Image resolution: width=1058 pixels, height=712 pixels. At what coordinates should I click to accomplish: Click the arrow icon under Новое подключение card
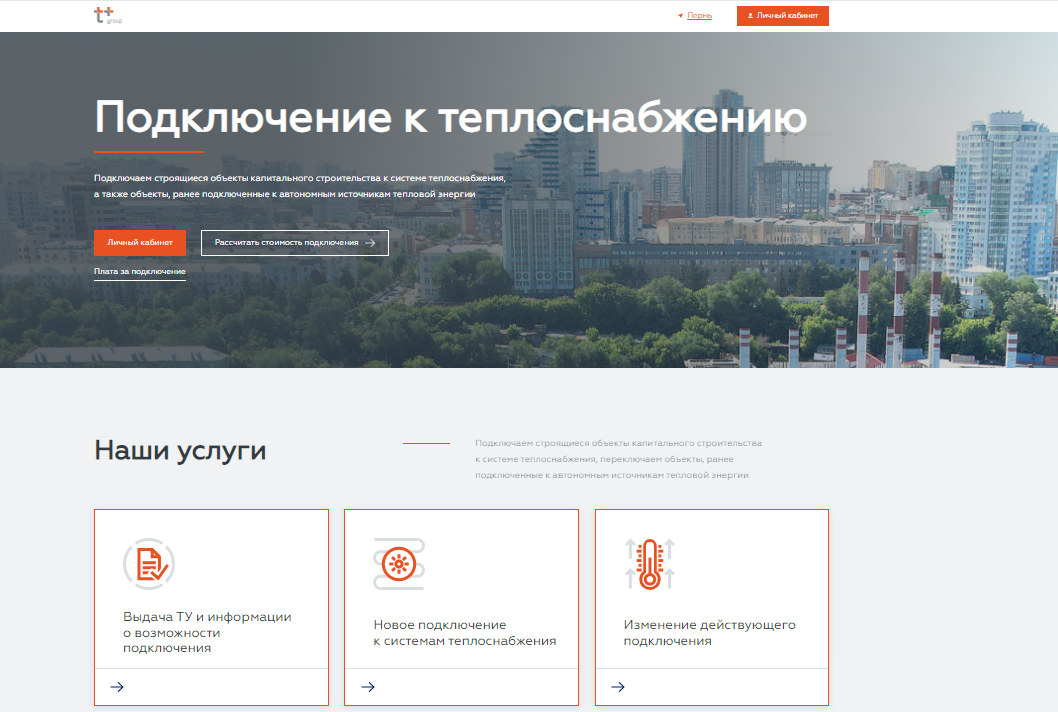pyautogui.click(x=367, y=686)
